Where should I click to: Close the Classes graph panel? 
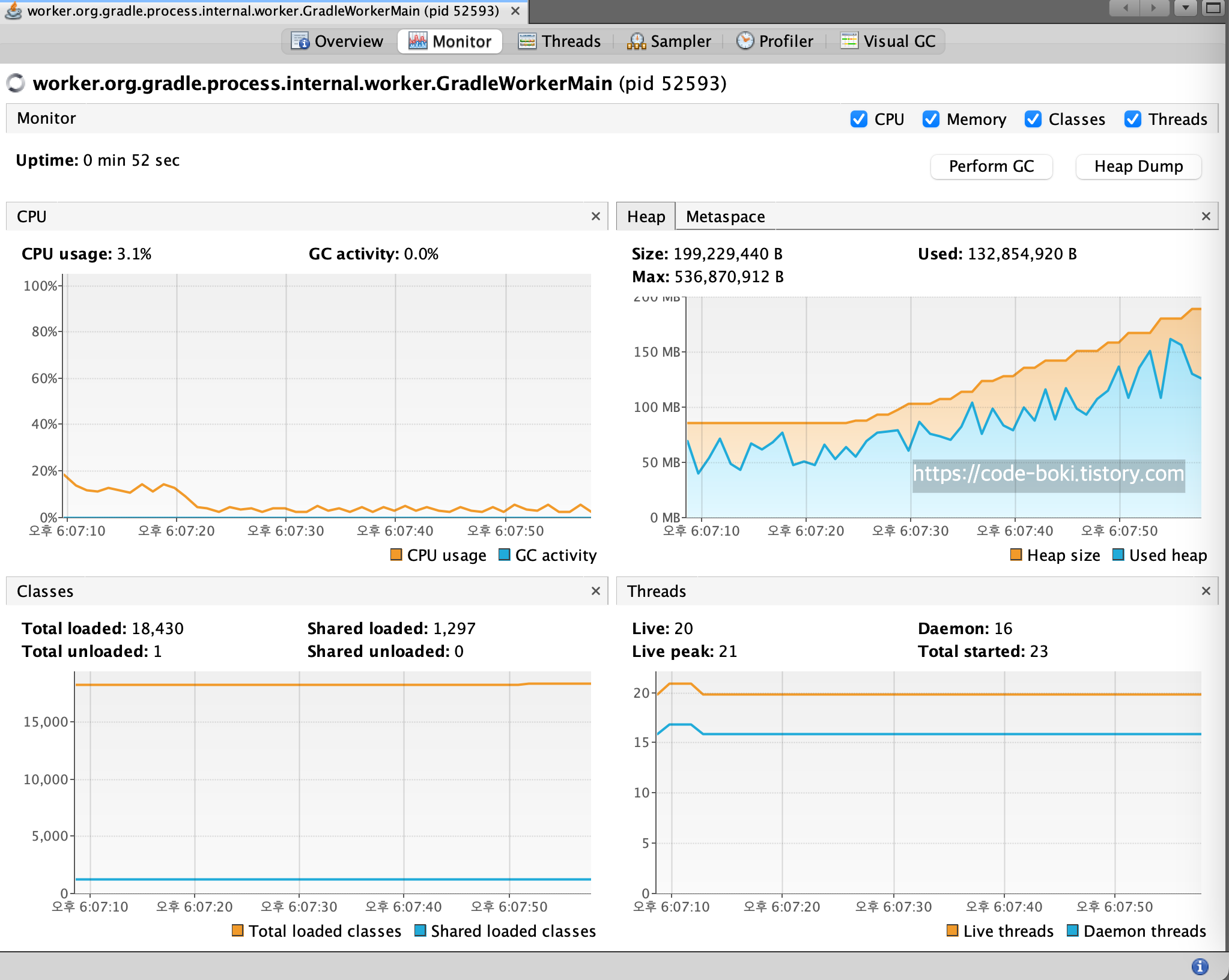pyautogui.click(x=595, y=591)
